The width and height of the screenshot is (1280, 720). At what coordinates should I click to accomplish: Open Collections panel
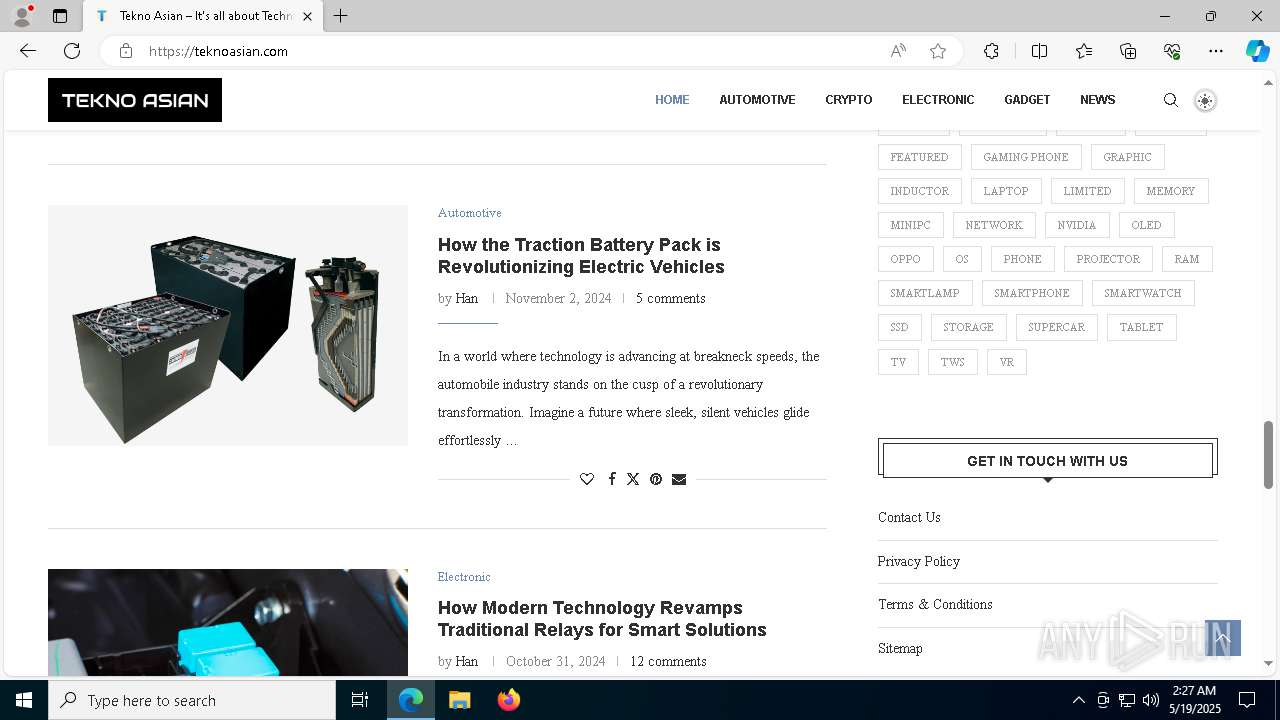[x=1128, y=51]
